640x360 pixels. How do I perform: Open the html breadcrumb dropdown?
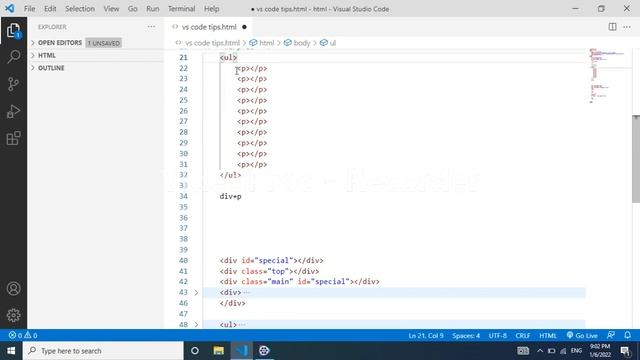tap(262, 43)
